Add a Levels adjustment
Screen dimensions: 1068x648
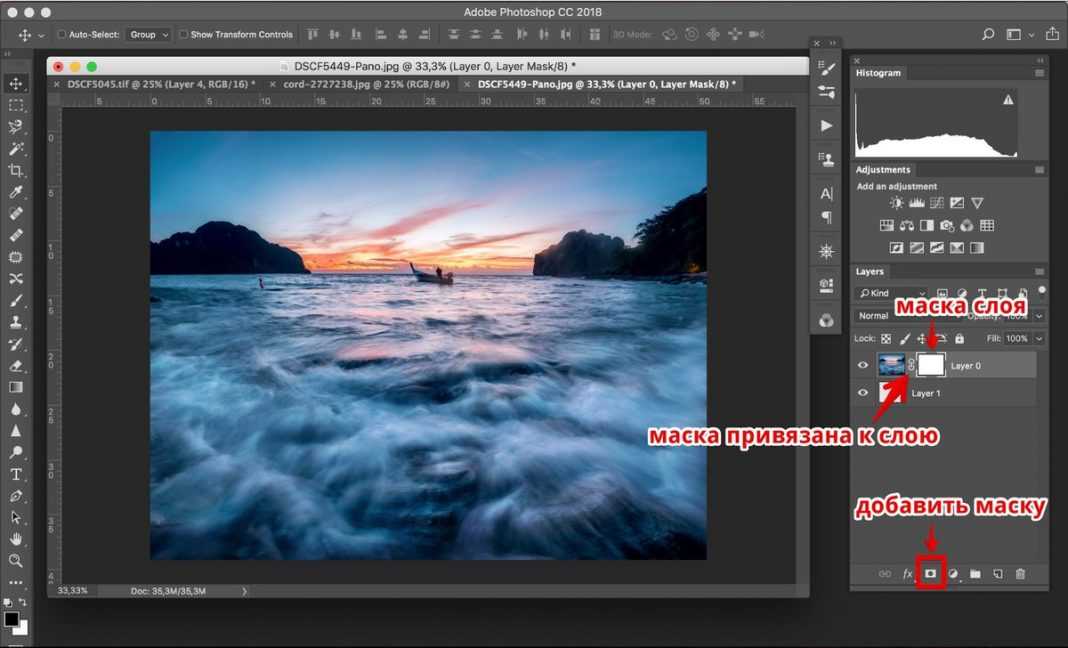(917, 203)
